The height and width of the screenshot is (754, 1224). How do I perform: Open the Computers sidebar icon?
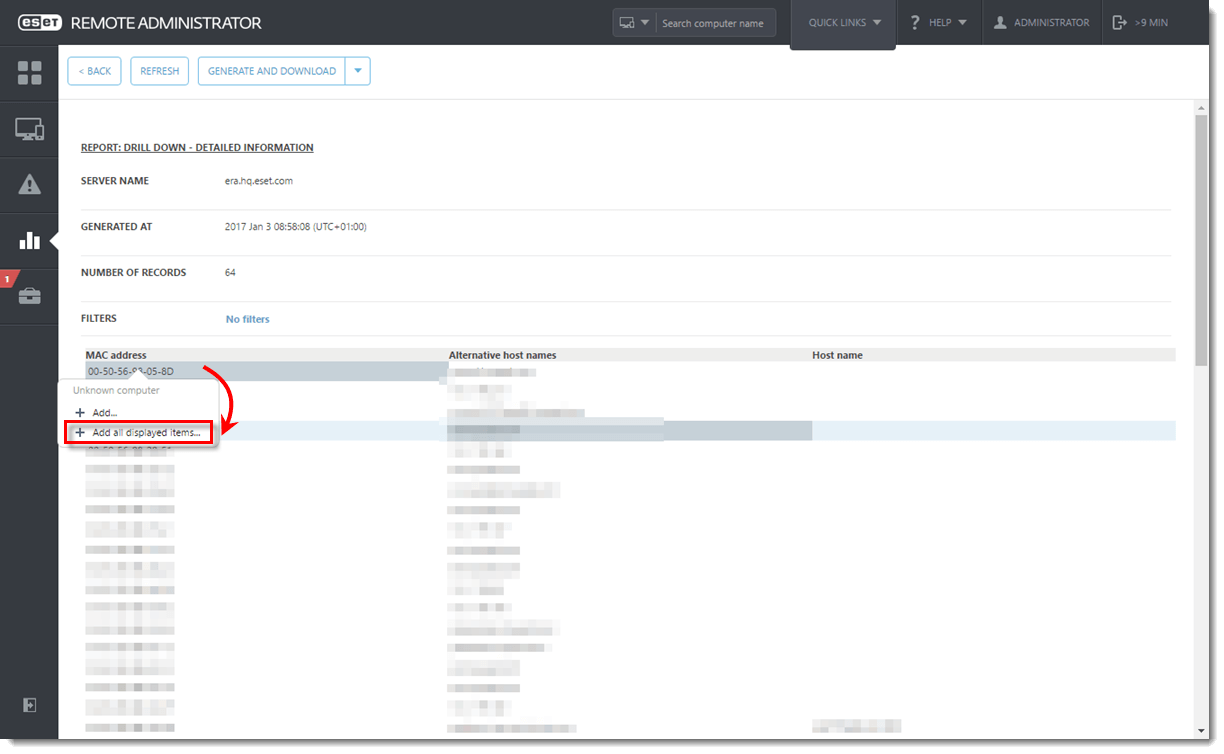[x=29, y=129]
